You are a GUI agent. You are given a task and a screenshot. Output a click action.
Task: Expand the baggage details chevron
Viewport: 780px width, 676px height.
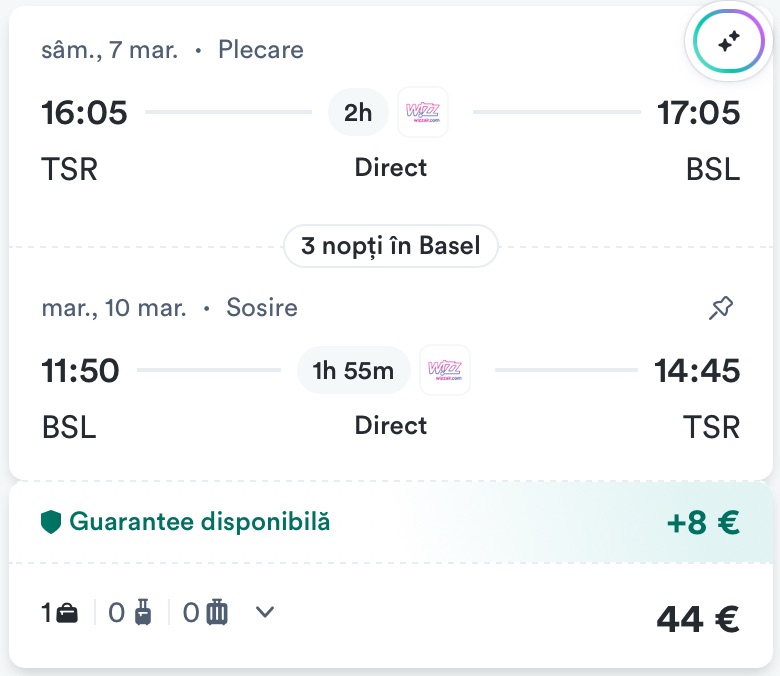pos(265,612)
